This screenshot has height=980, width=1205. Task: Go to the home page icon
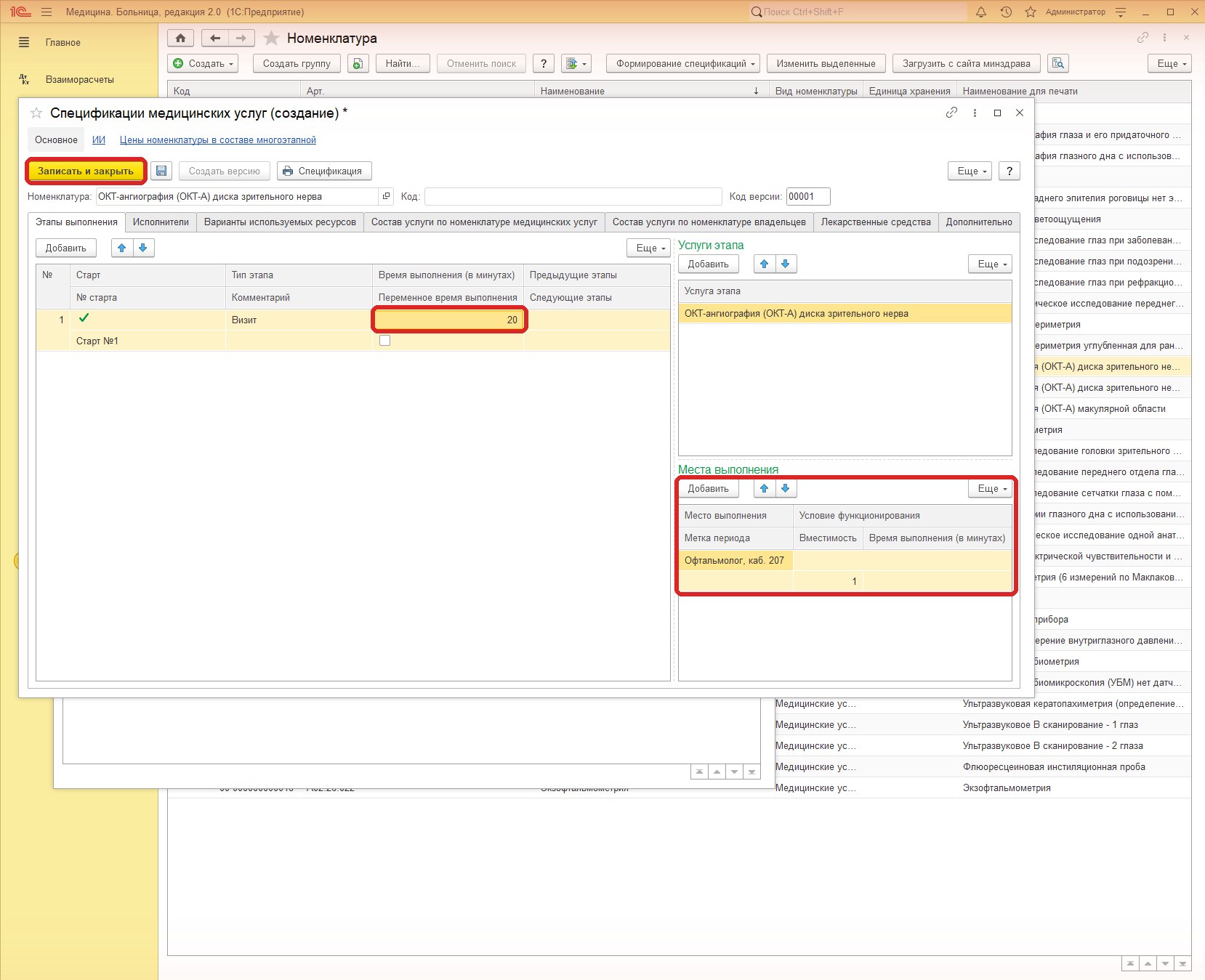pos(181,38)
